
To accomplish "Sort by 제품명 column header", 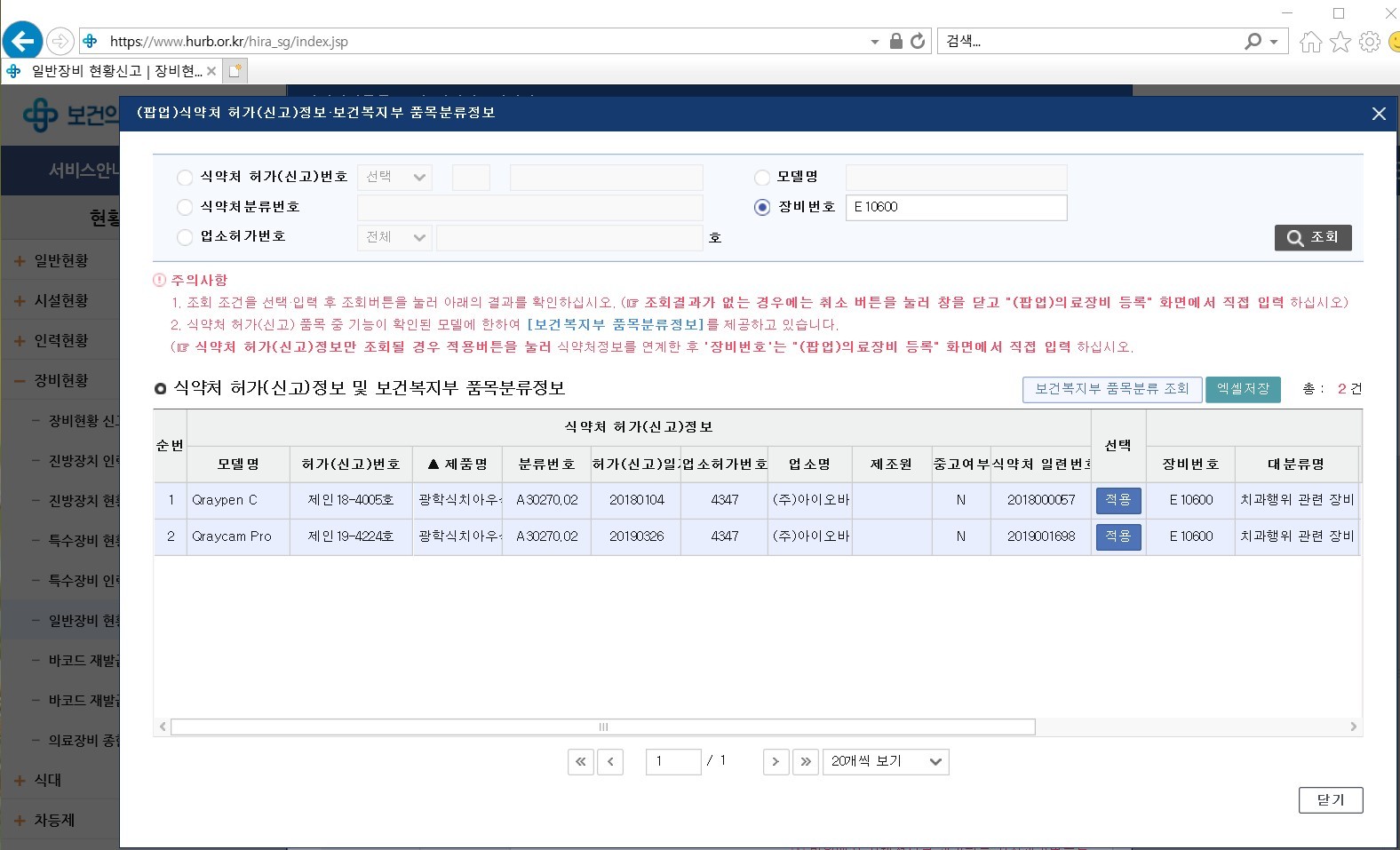I will 457,464.
